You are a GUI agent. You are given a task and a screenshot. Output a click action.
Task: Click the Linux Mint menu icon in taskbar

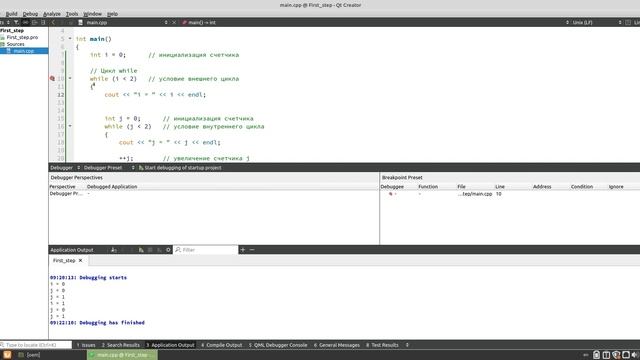coord(7,355)
